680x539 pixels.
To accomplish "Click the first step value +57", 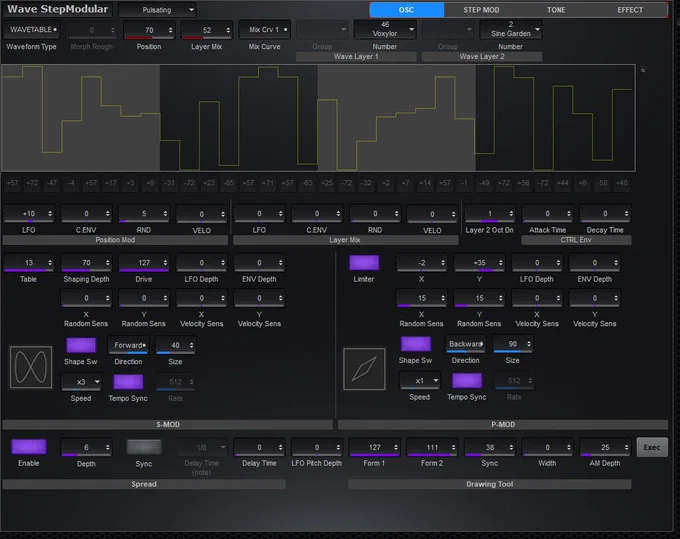I will [13, 183].
